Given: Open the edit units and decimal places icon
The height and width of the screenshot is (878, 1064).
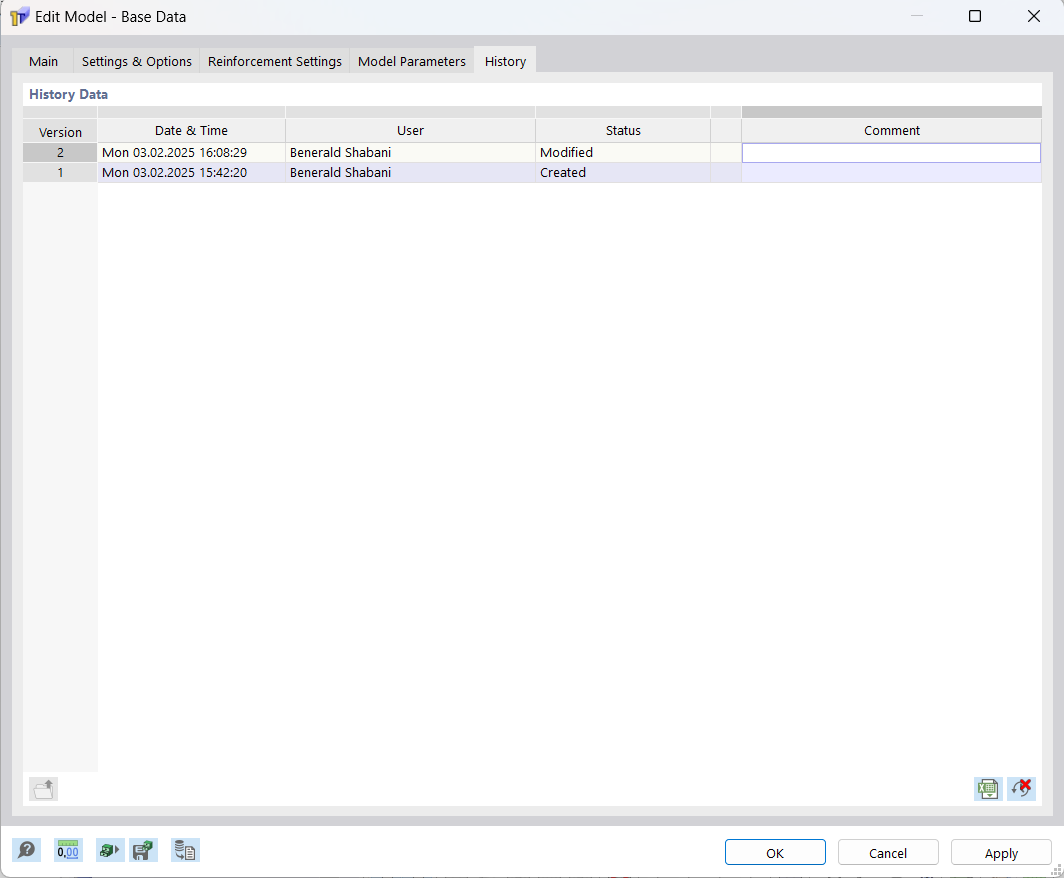Looking at the screenshot, I should (x=68, y=849).
